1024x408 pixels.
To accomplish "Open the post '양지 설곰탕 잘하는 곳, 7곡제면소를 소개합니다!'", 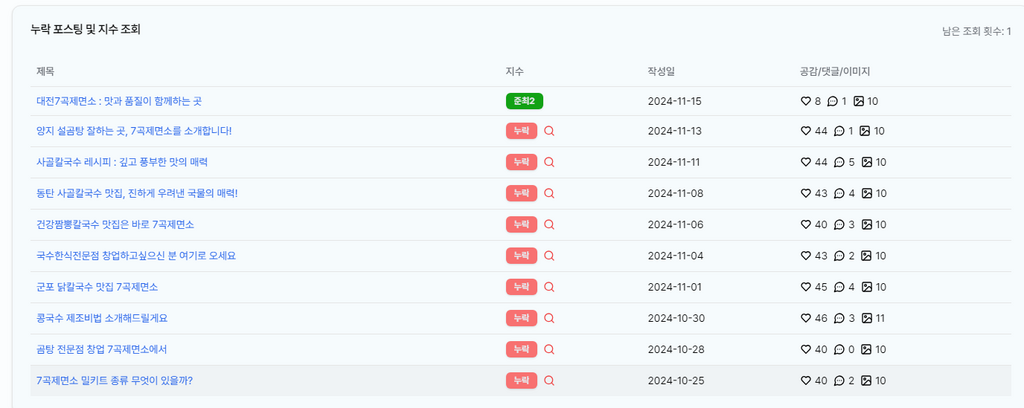I will (134, 131).
